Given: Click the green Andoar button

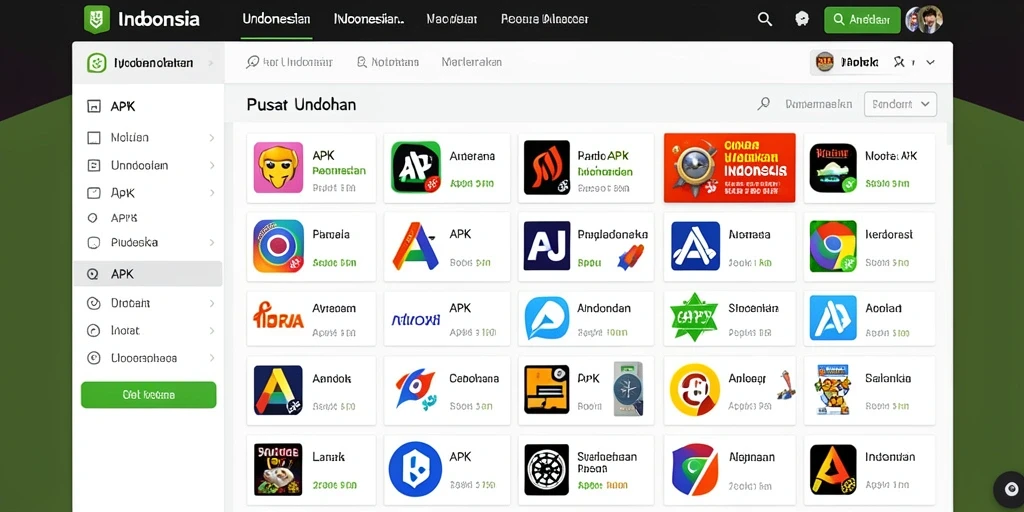Looking at the screenshot, I should click(862, 20).
